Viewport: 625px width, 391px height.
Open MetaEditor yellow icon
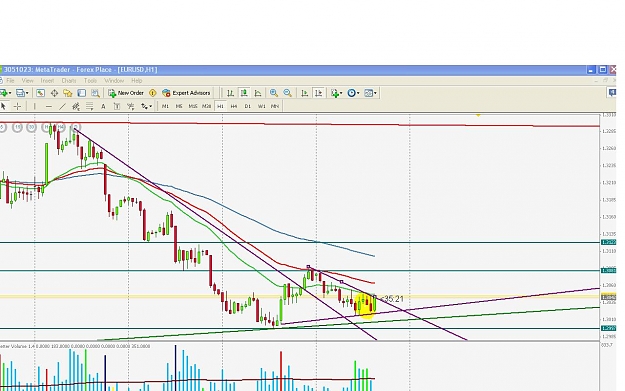tap(152, 93)
